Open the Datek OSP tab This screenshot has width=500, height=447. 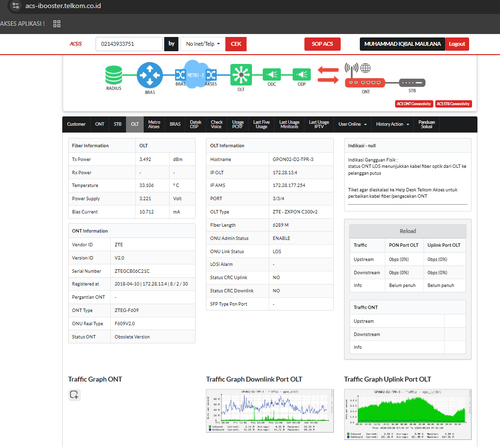click(195, 124)
